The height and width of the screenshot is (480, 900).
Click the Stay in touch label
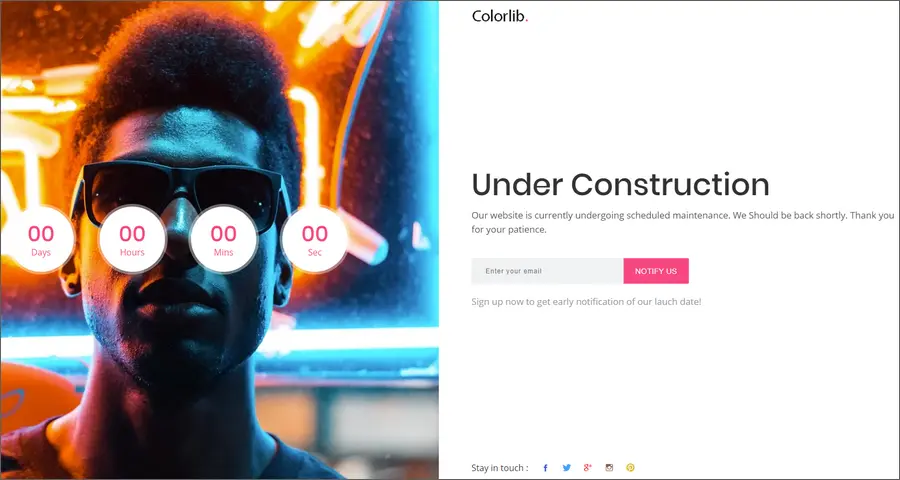pos(500,468)
